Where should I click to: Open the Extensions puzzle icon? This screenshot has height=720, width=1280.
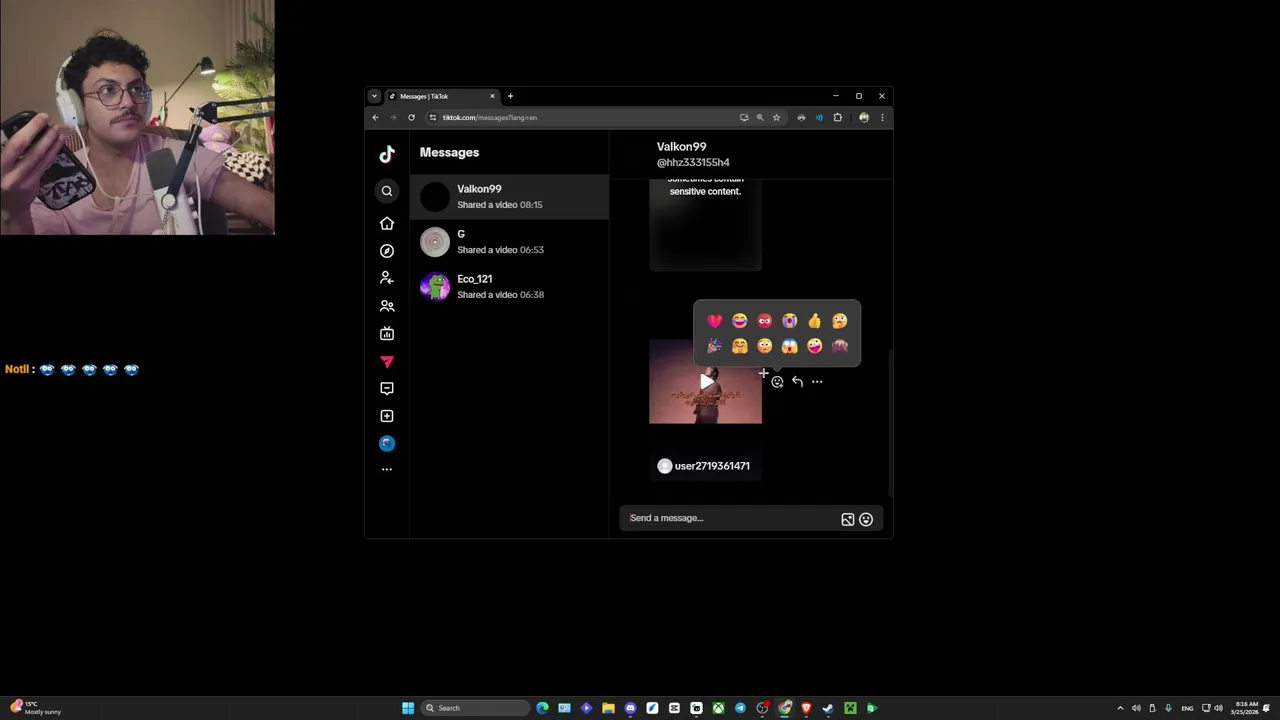(x=838, y=117)
